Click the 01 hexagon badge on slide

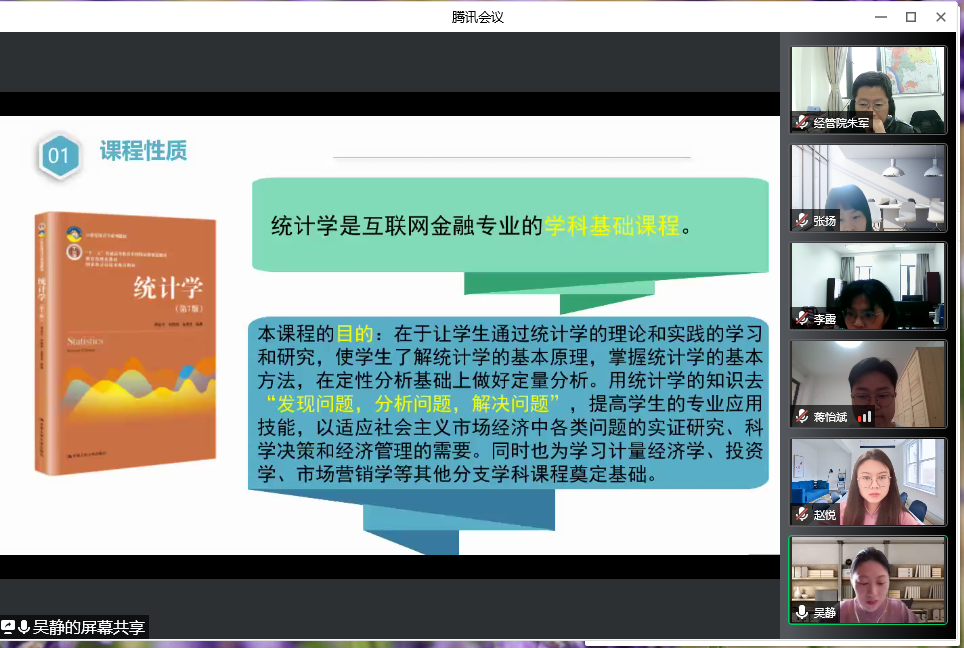click(x=59, y=156)
